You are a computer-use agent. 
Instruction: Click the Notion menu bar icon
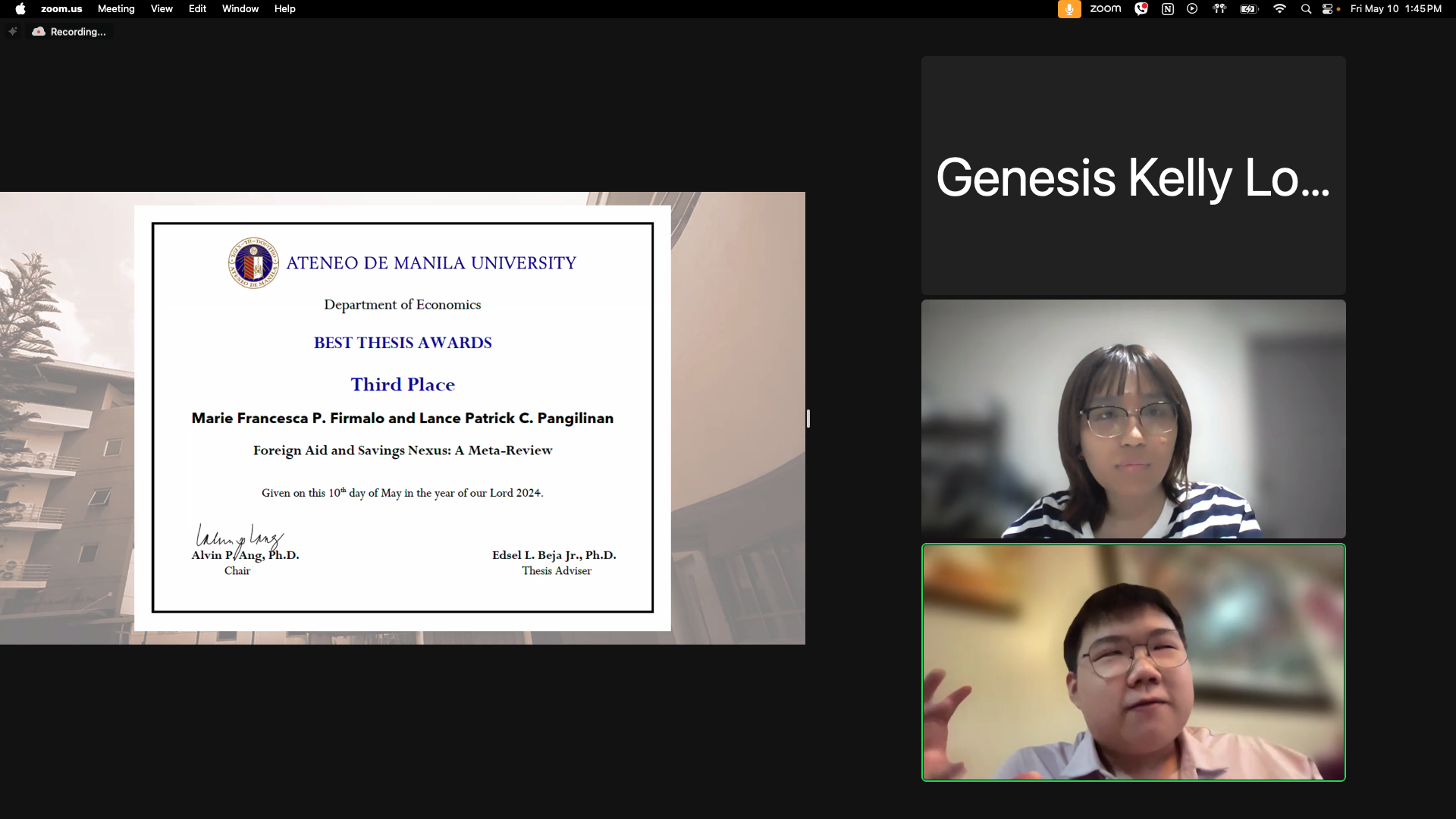click(1168, 9)
